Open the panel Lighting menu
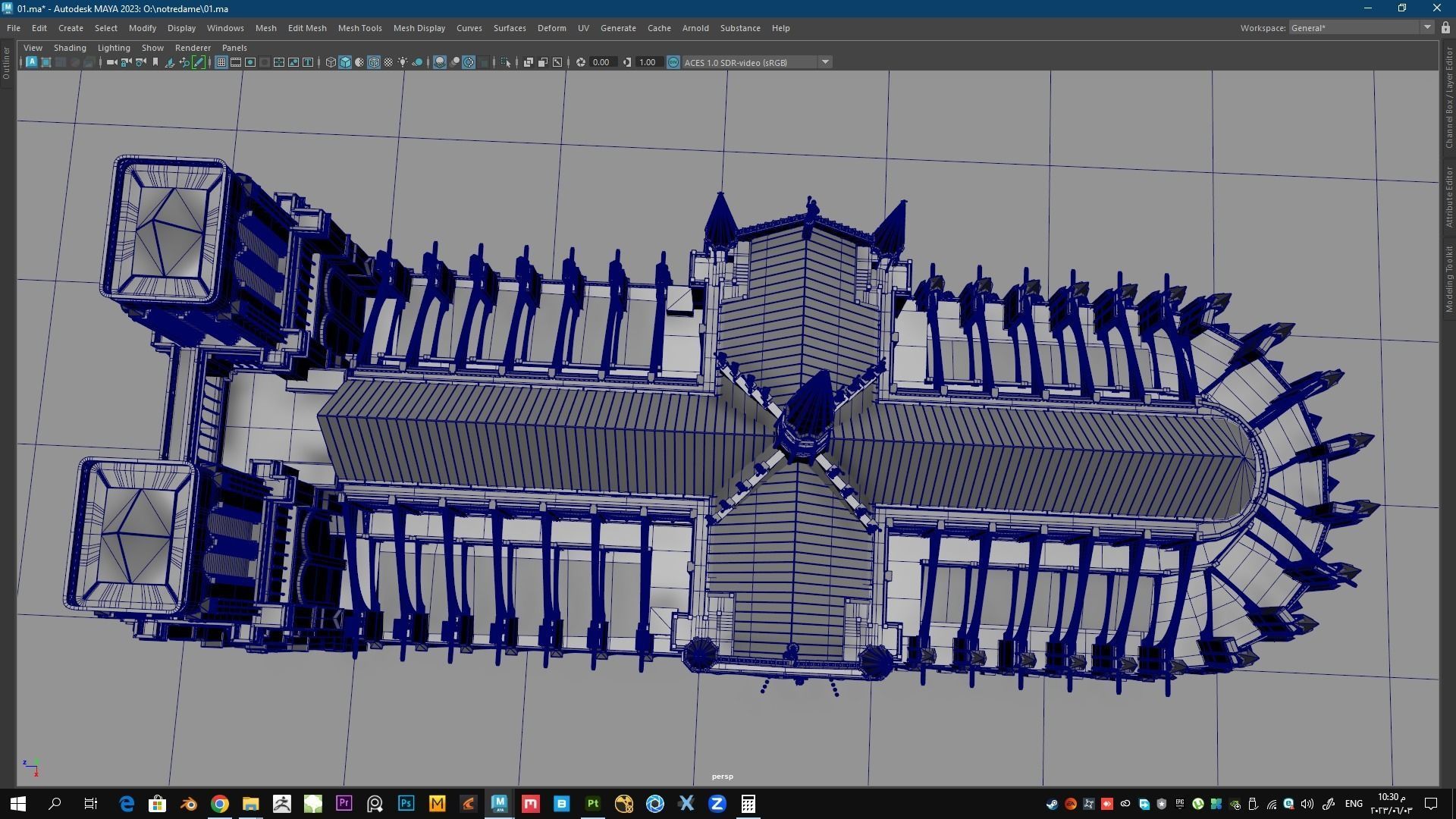 click(x=114, y=48)
